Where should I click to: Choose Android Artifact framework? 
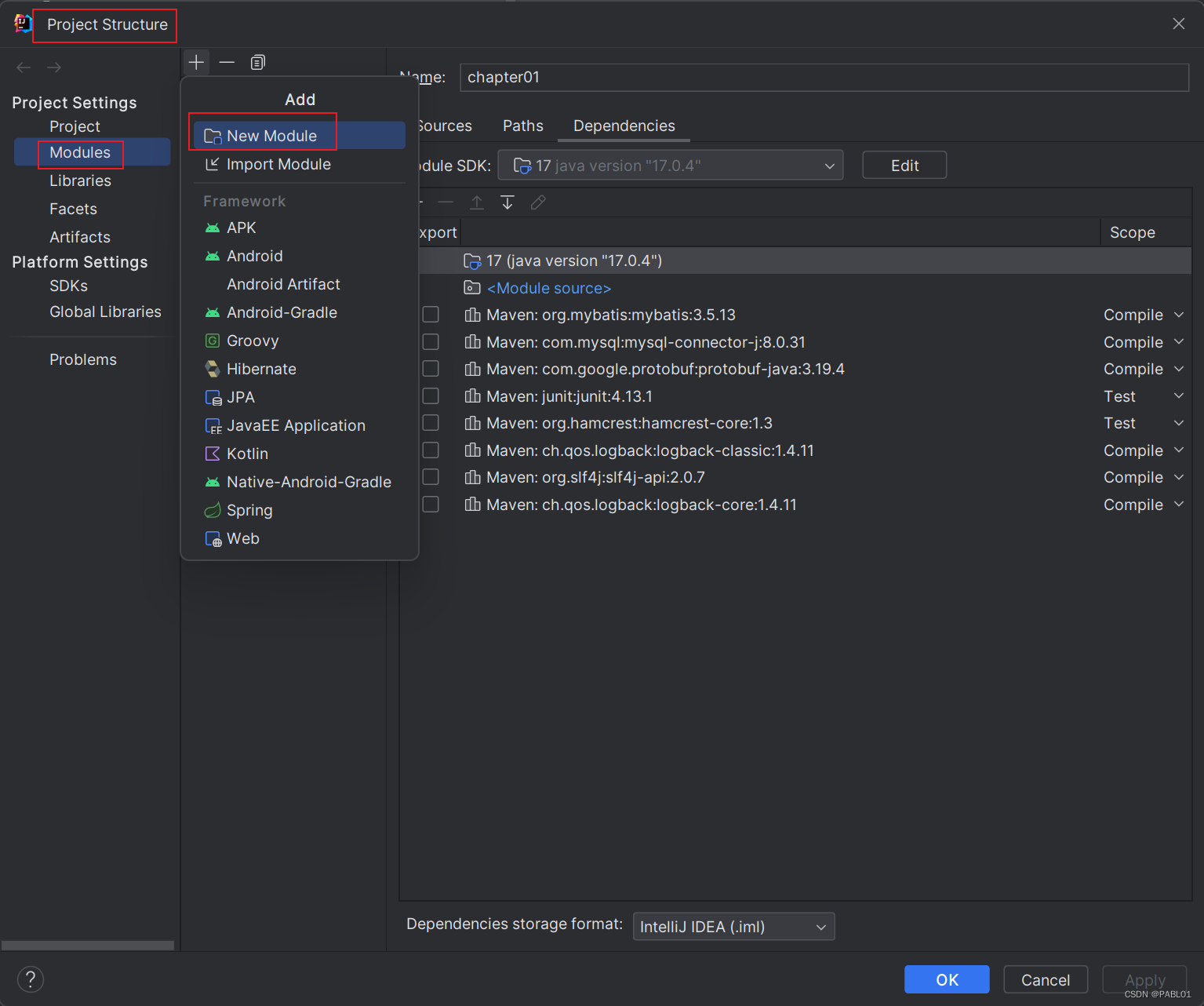pyautogui.click(x=300, y=284)
